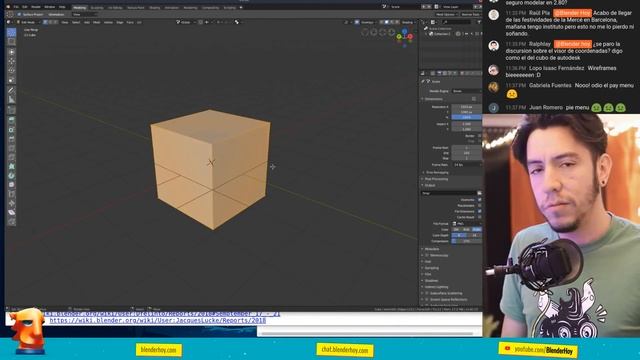Open the outliner filter funnel icon
This screenshot has width=640, height=360.
click(x=479, y=22)
